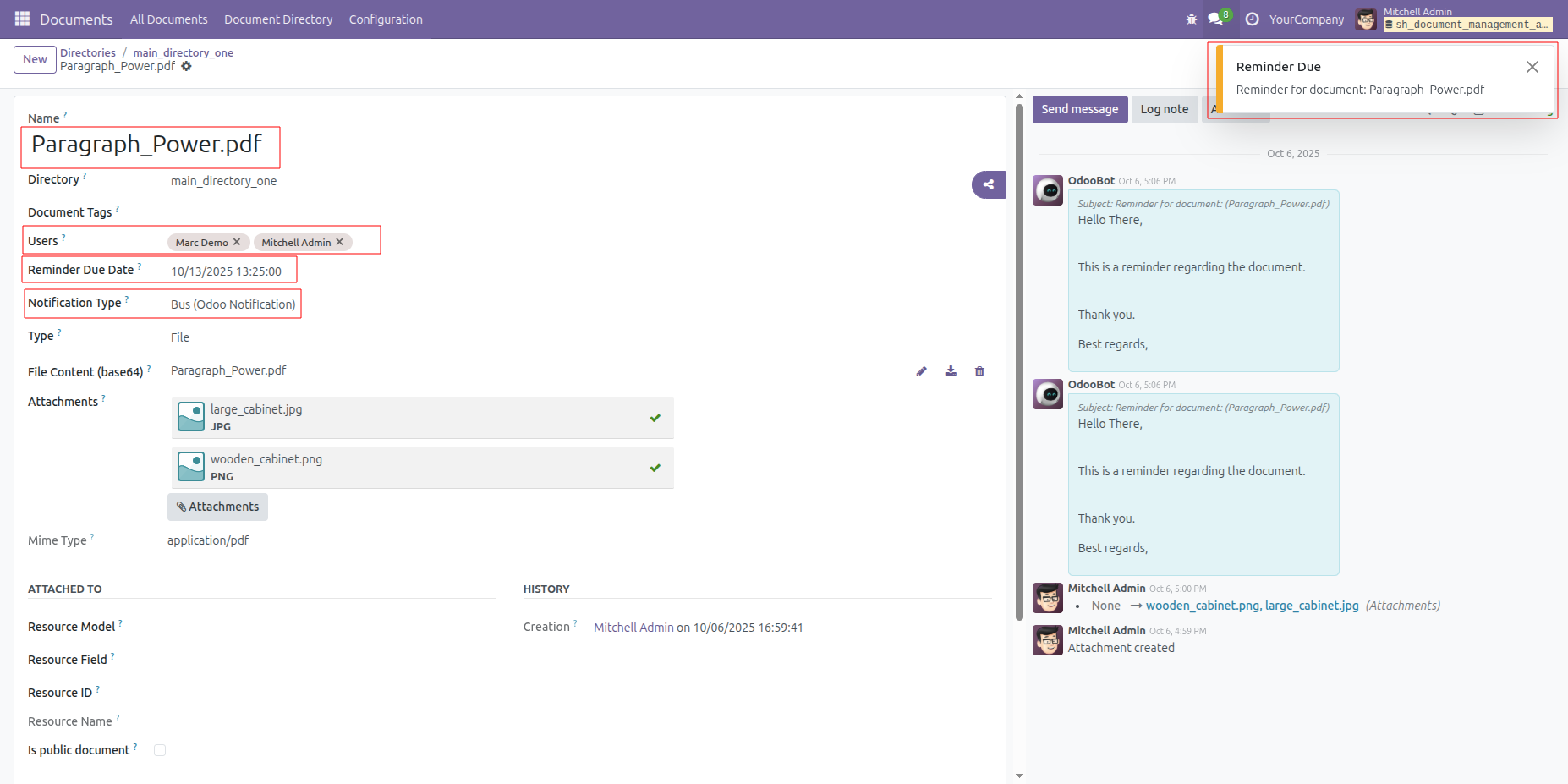This screenshot has width=1568, height=784.
Task: Click the application/pdf mime type value
Action: point(208,540)
